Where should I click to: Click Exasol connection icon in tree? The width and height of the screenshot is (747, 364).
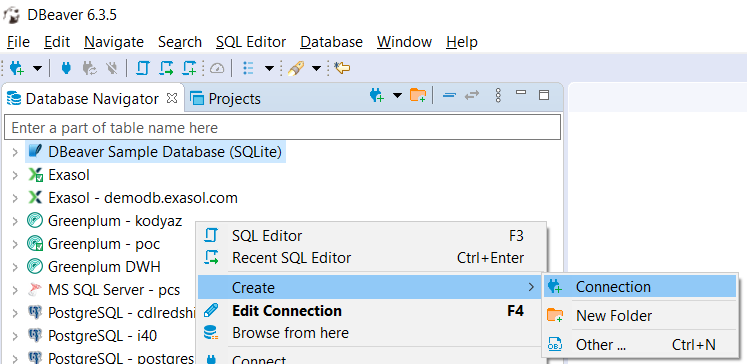pos(35,175)
